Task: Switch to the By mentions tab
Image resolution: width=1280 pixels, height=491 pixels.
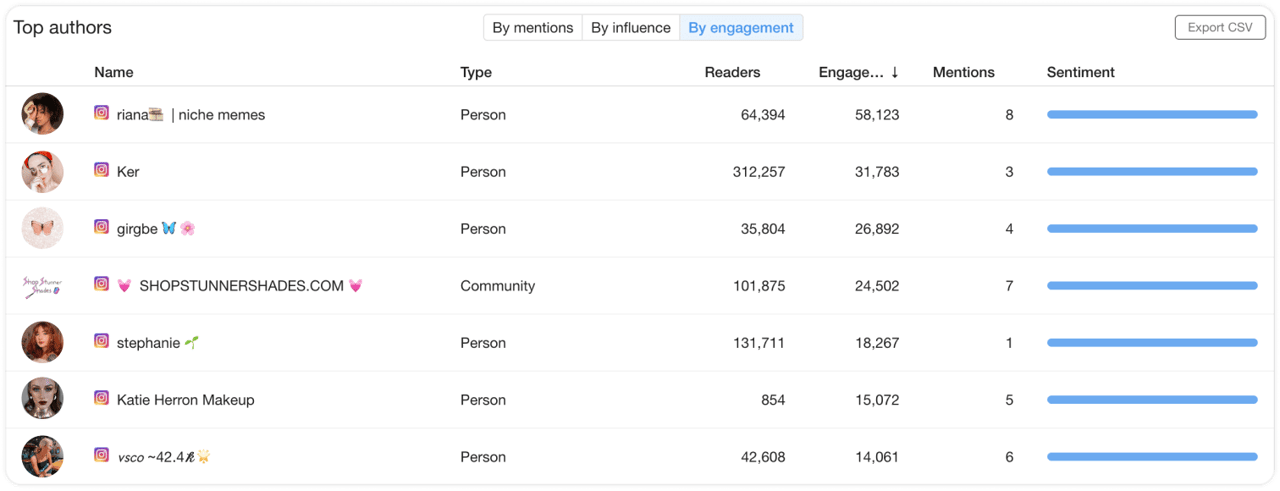Action: [533, 28]
